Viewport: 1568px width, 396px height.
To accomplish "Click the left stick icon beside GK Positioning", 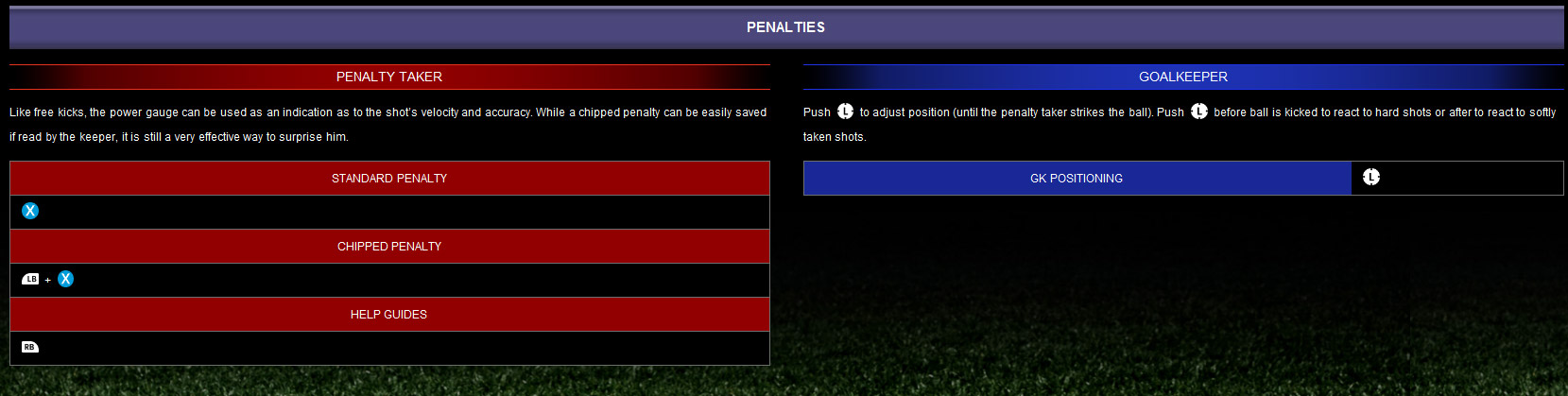I will 1371,177.
